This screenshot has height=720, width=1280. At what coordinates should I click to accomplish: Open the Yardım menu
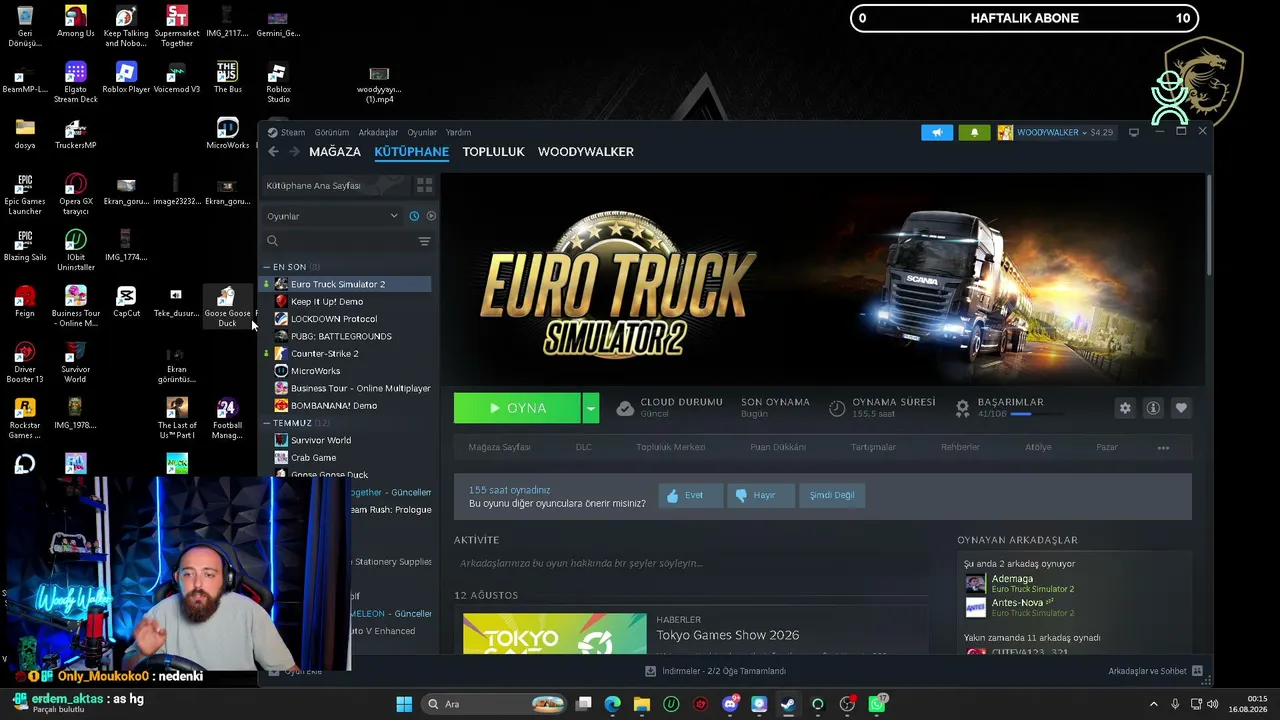[458, 132]
